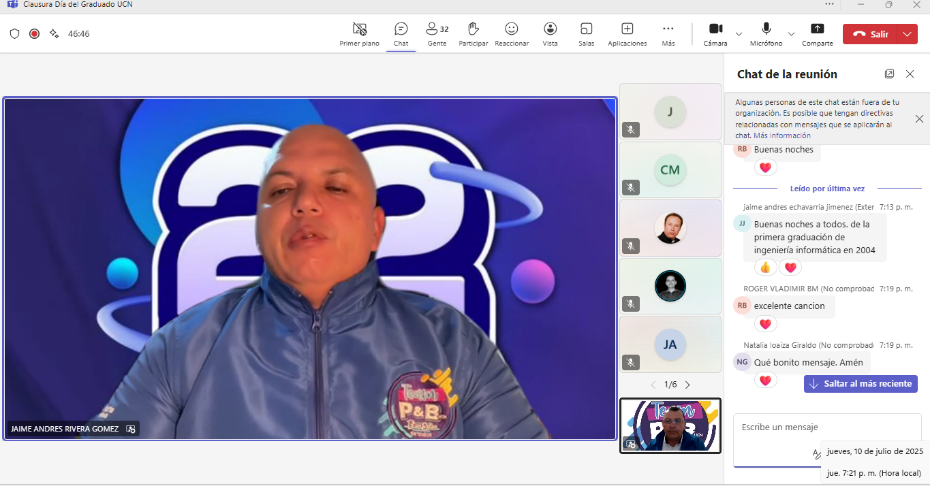Follow the Más información link
Viewport: 930px width, 486px height.
click(782, 135)
